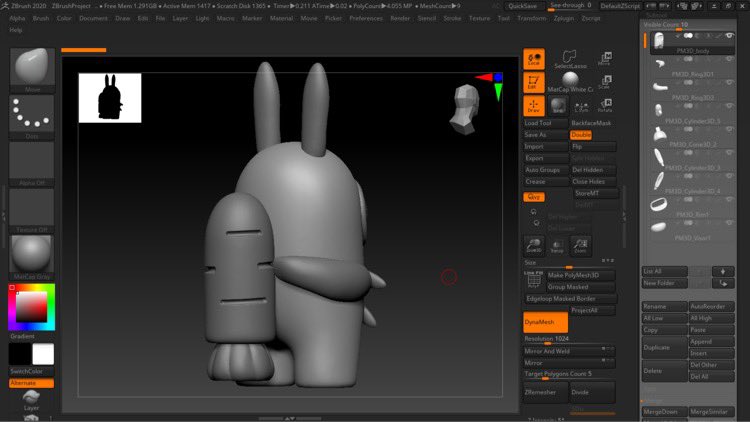
Task: Adjust the DynaMesh Resolution slider
Action: (x=569, y=339)
